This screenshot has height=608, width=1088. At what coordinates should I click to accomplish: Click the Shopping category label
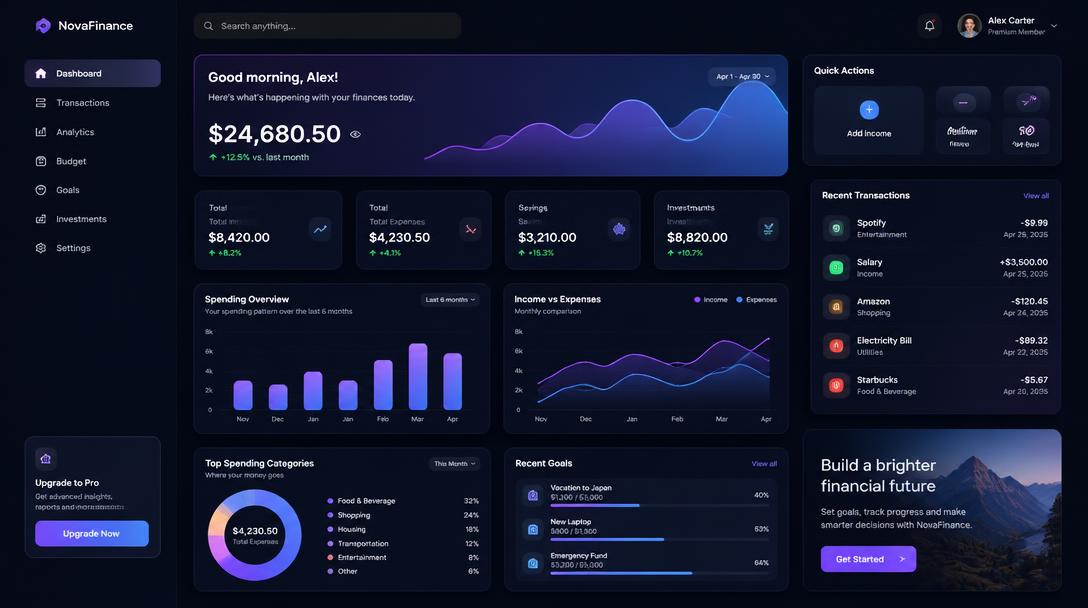354,515
